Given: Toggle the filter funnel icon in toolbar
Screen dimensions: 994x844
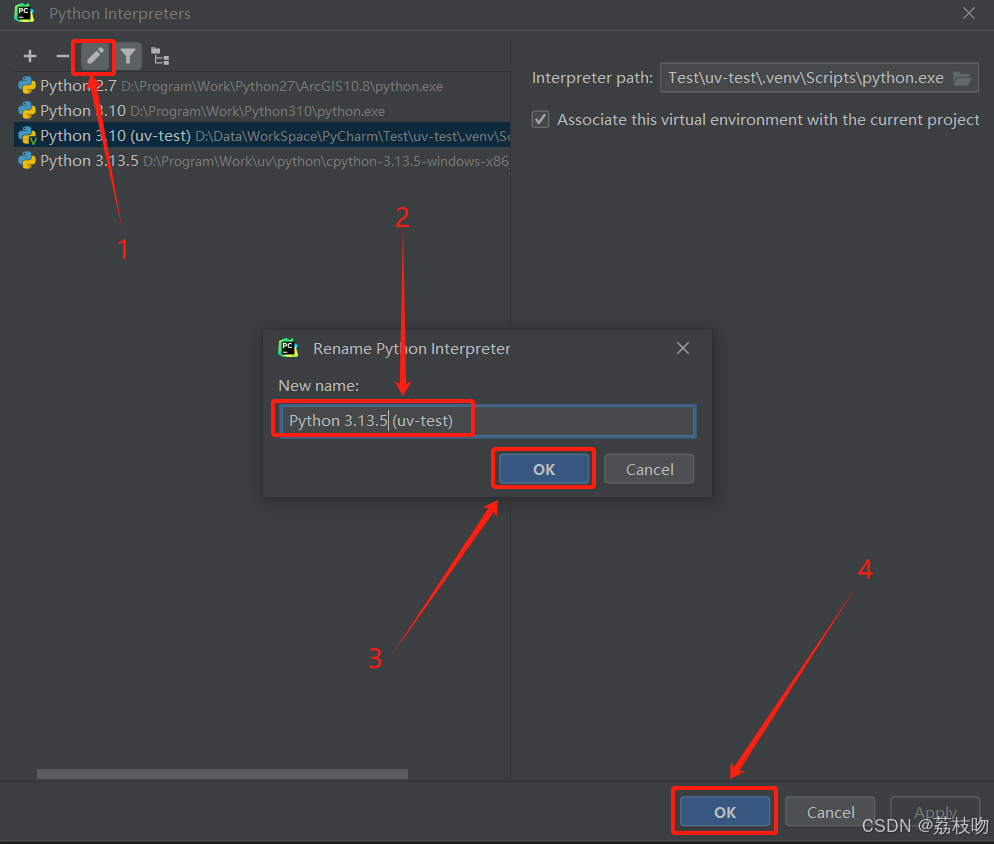Looking at the screenshot, I should click(x=128, y=56).
